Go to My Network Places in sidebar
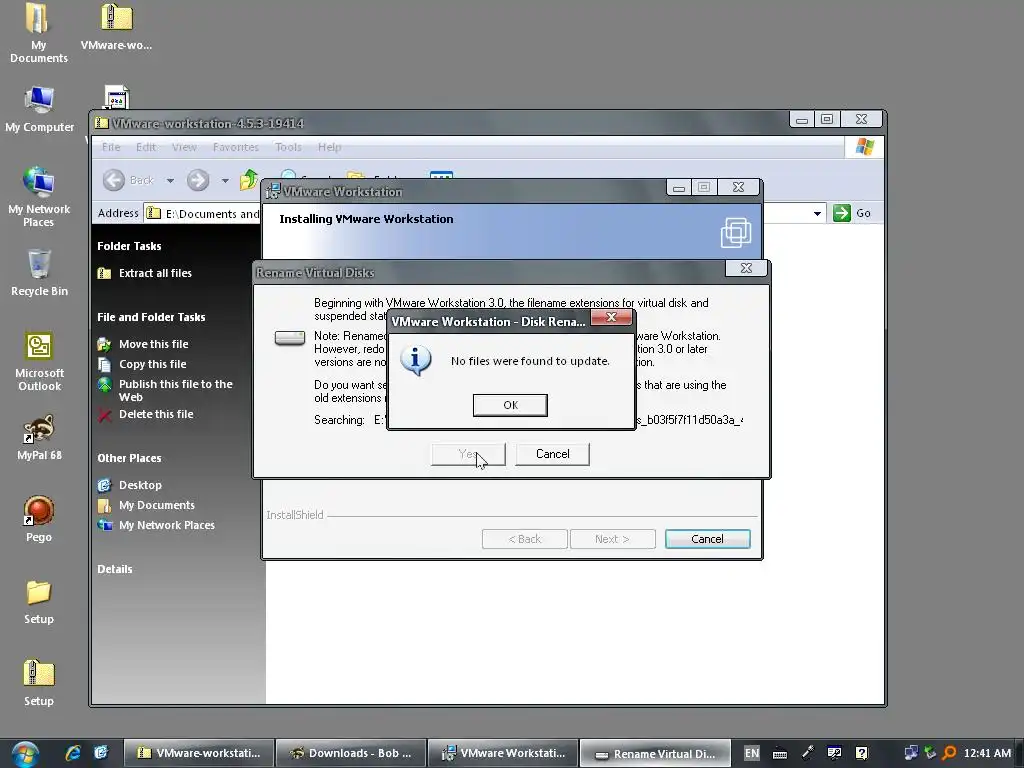 [x=167, y=525]
